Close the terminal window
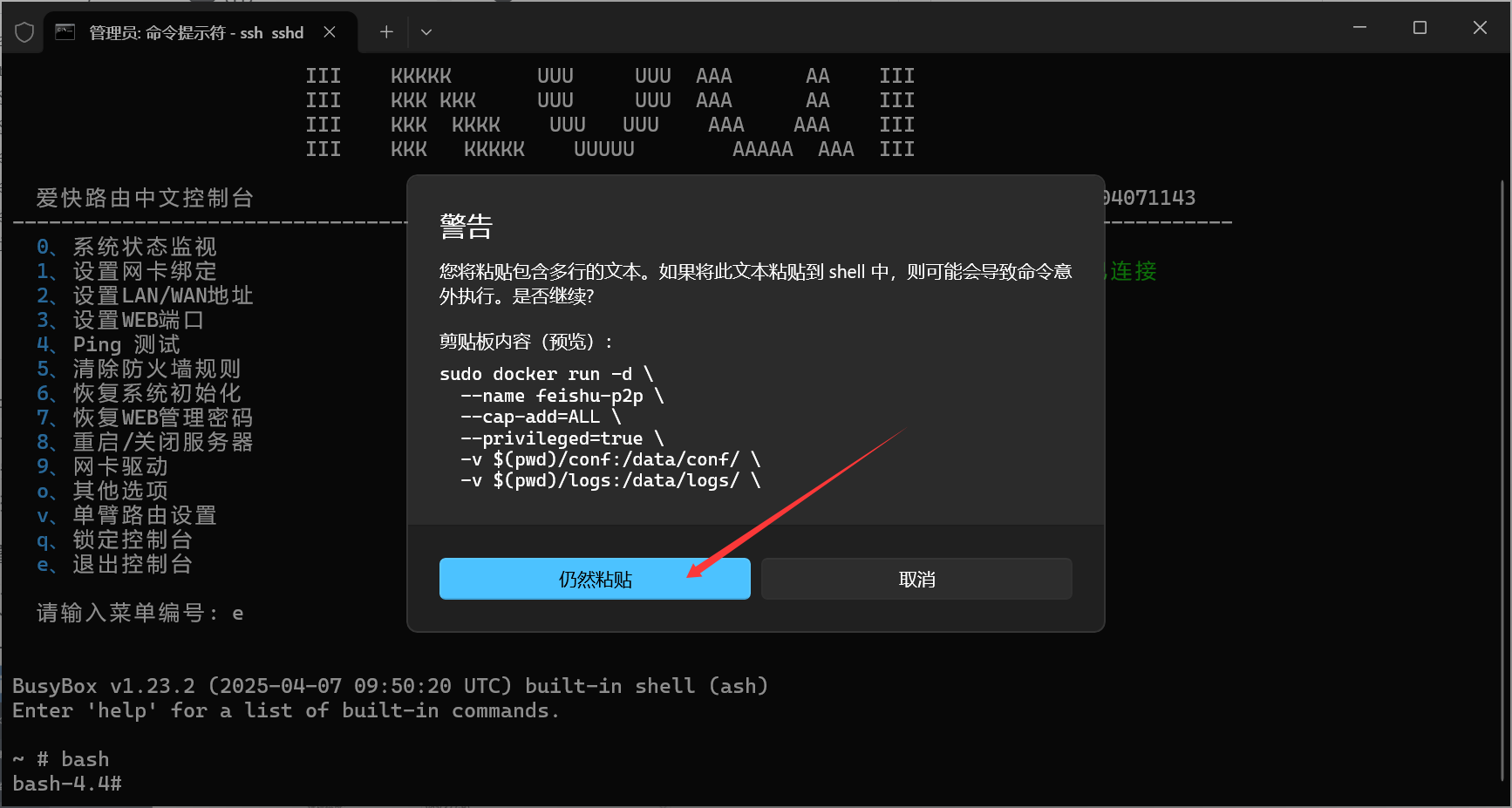 click(x=1480, y=28)
